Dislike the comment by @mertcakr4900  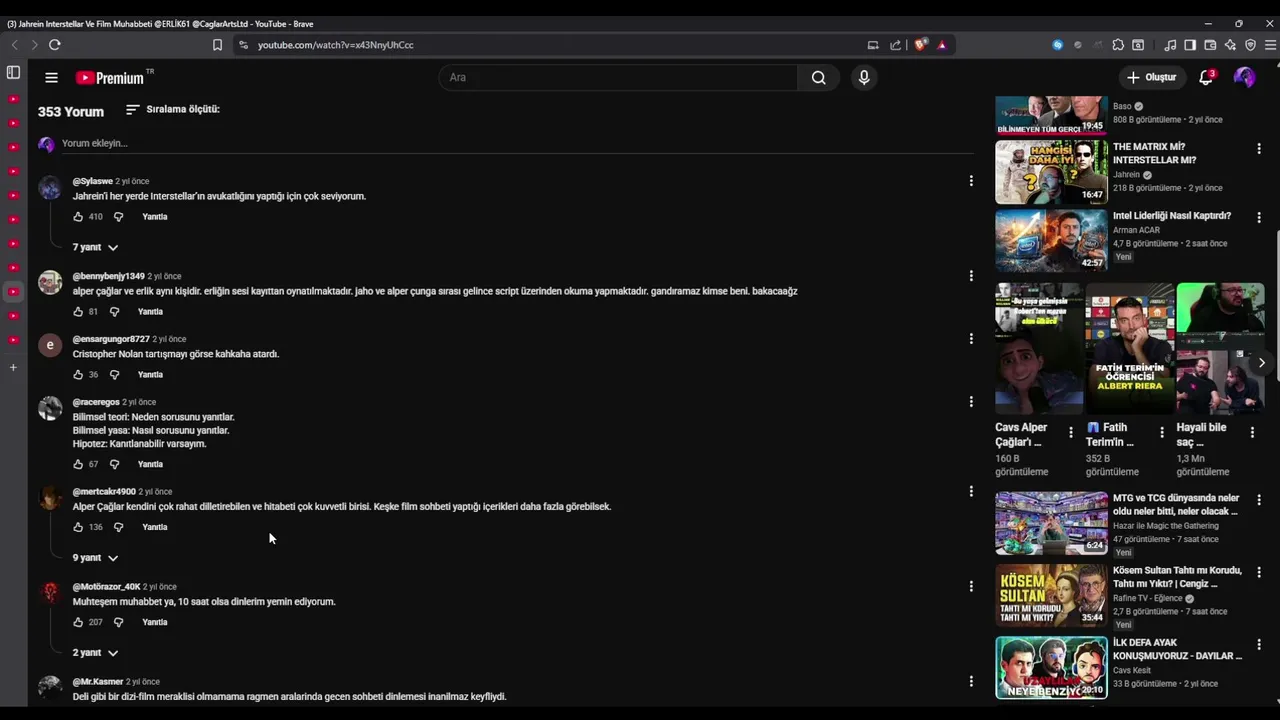pyautogui.click(x=118, y=527)
